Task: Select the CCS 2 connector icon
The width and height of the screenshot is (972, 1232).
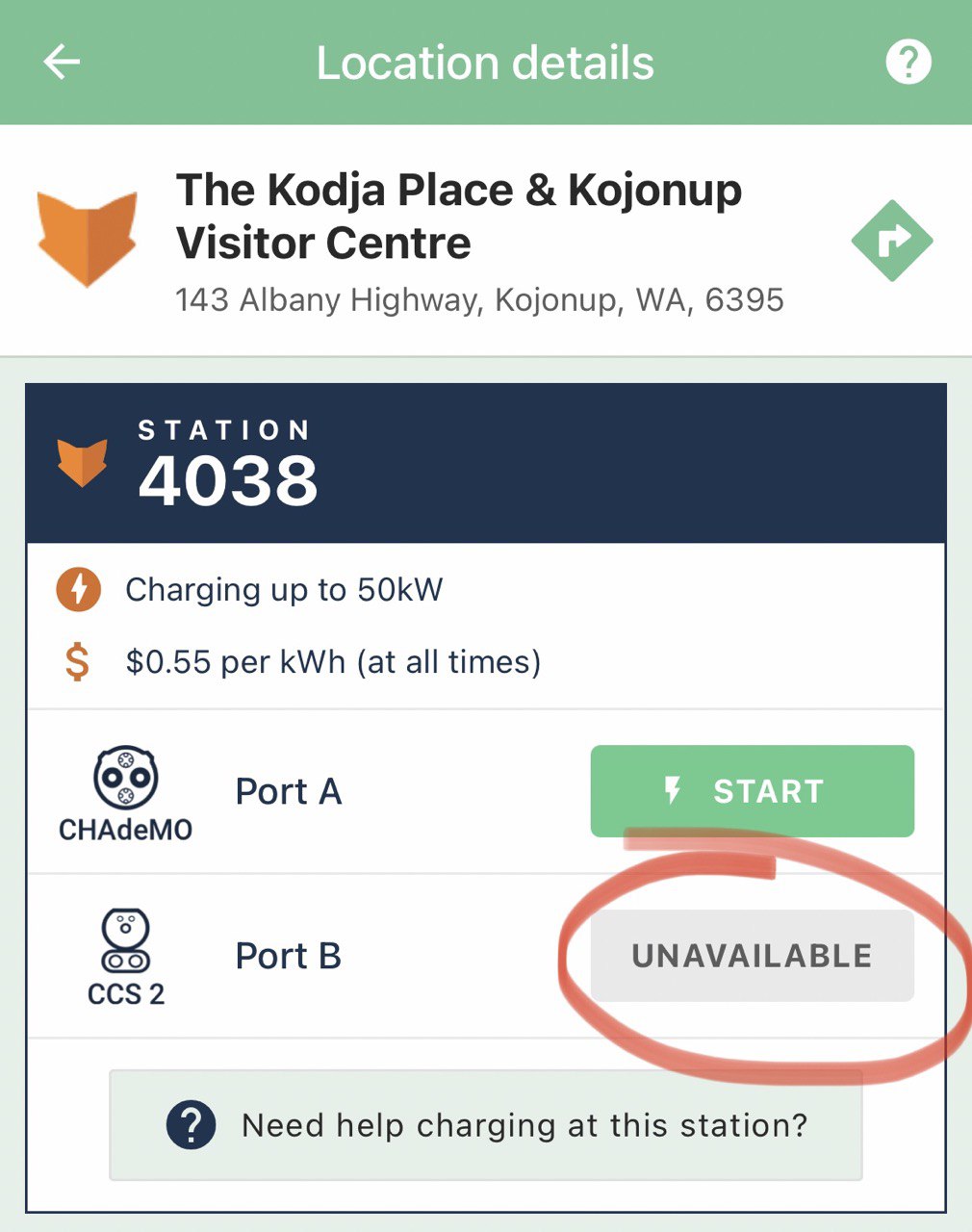Action: 126,957
